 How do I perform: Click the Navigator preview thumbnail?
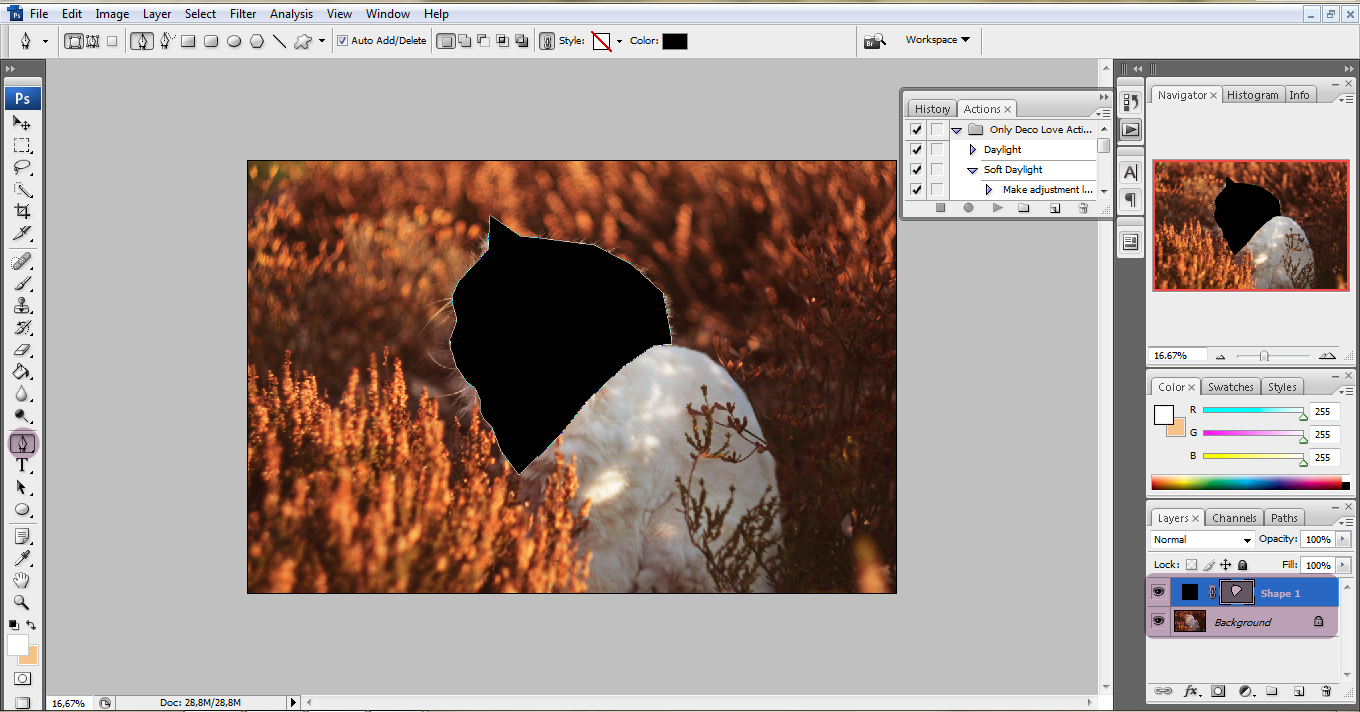(x=1250, y=225)
